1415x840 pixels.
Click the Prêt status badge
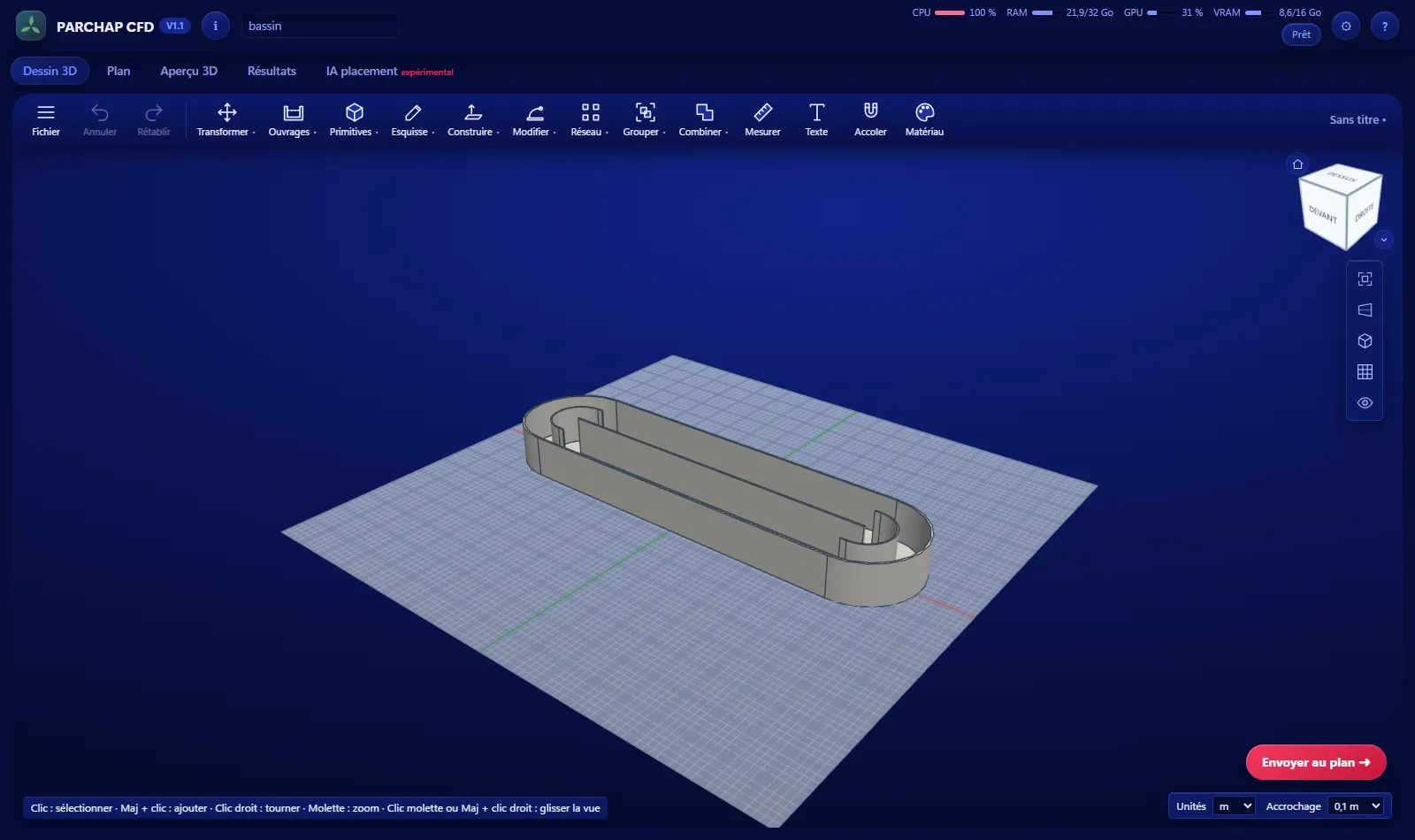coord(1301,34)
